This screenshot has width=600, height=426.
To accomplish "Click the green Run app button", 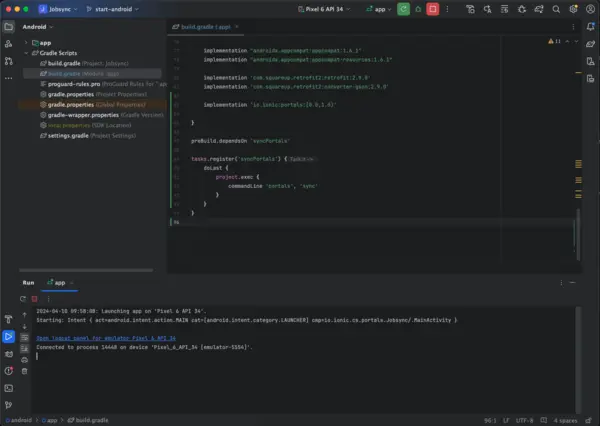I will pyautogui.click(x=402, y=9).
